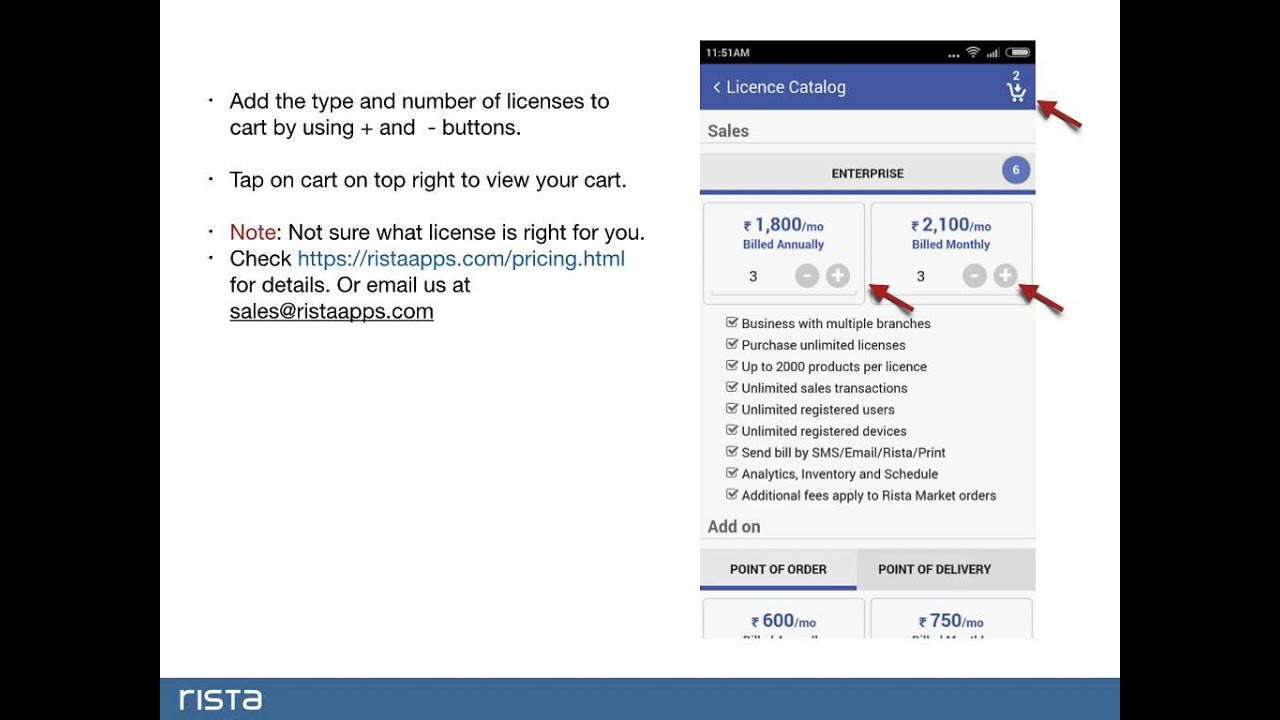Toggle checkbox for Send bill by SMS/Email/Rista/Print
This screenshot has width=1280, height=720.
[732, 452]
